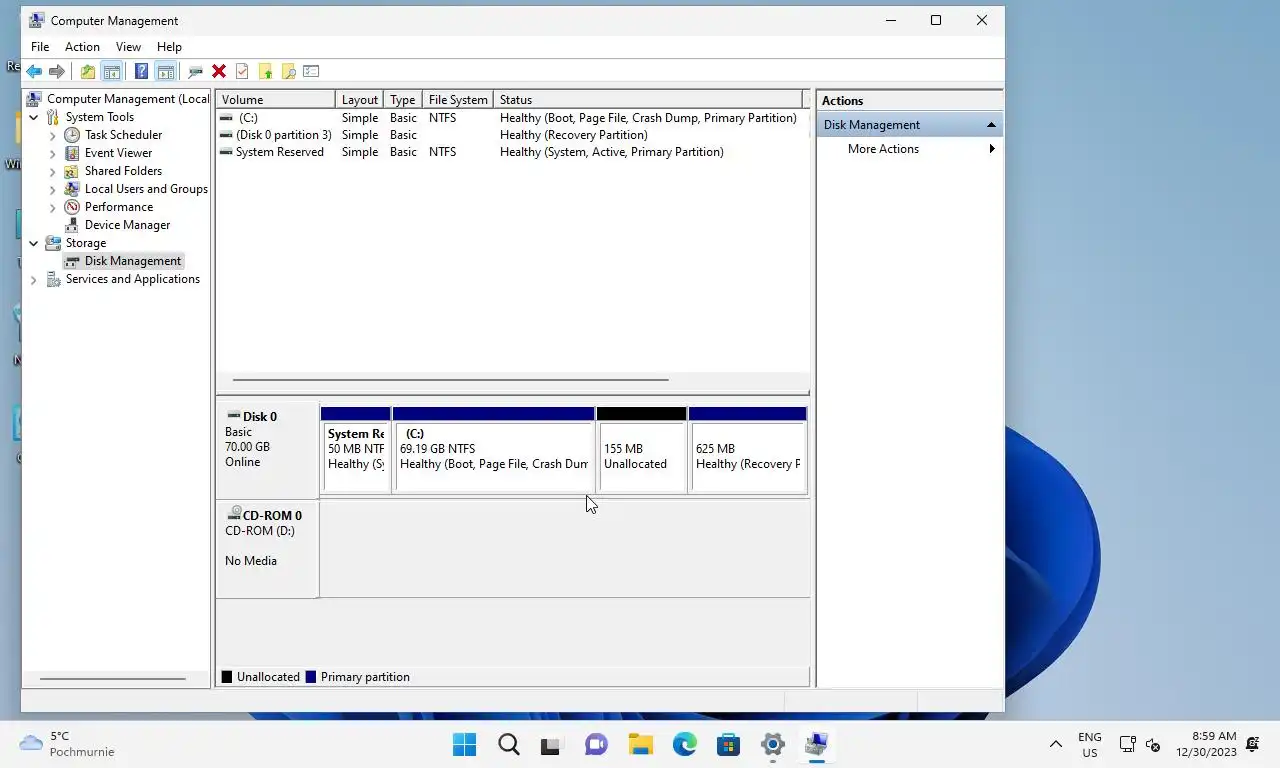Open the Help menu
The width and height of the screenshot is (1280, 768).
click(x=169, y=47)
